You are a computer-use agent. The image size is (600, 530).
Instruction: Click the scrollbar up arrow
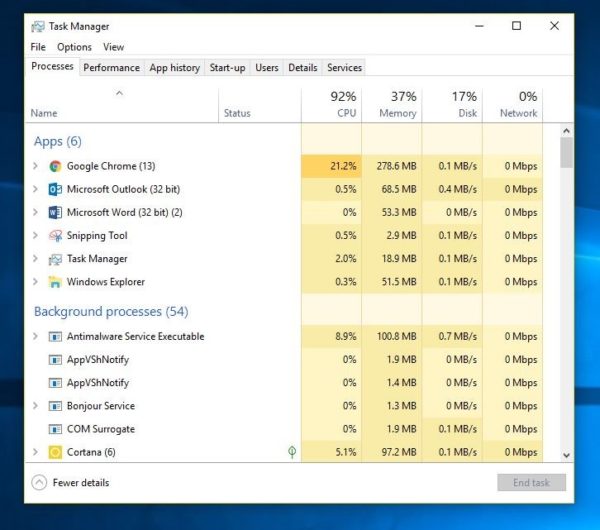point(566,131)
